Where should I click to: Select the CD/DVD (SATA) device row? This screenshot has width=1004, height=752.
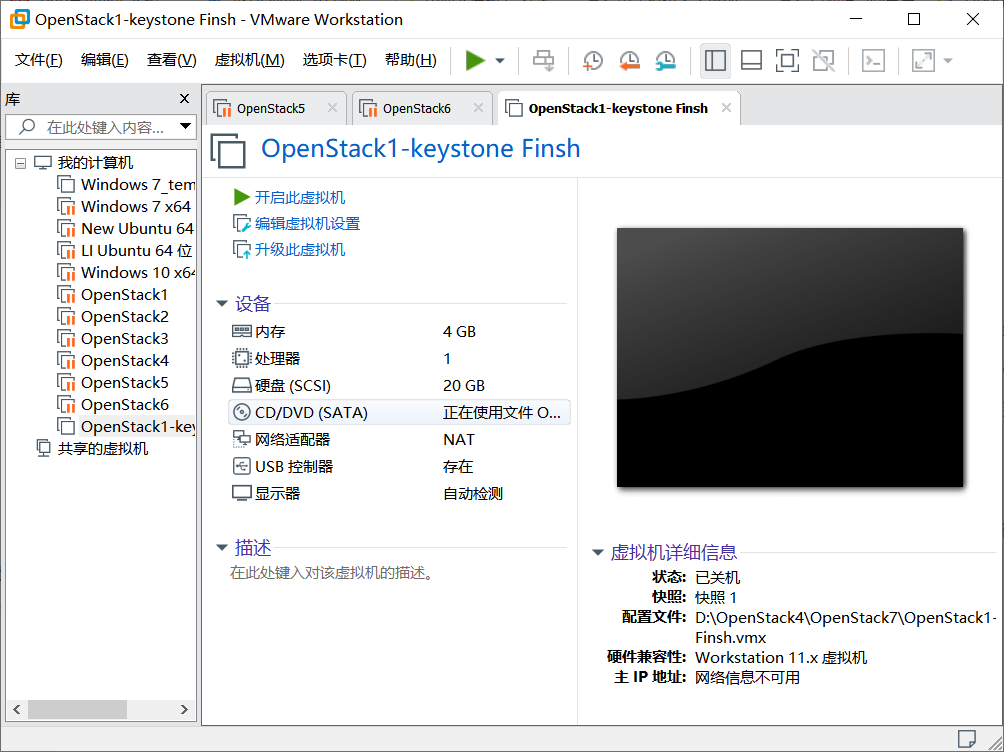(399, 413)
